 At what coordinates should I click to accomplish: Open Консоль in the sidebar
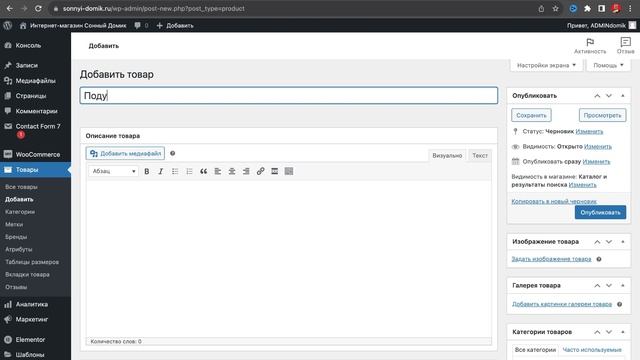click(x=35, y=45)
